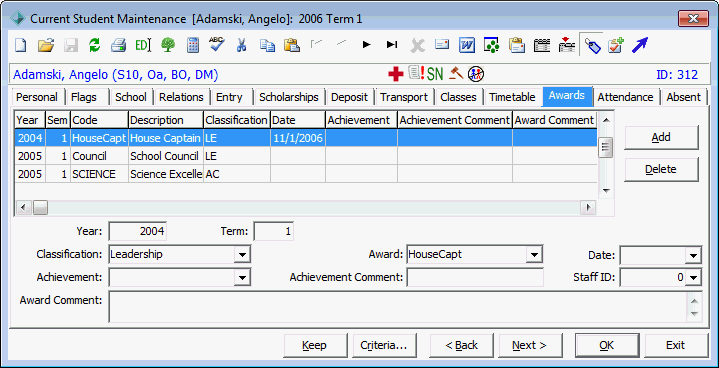
Task: Click the 11/1/2006 date cell
Action: [298, 138]
